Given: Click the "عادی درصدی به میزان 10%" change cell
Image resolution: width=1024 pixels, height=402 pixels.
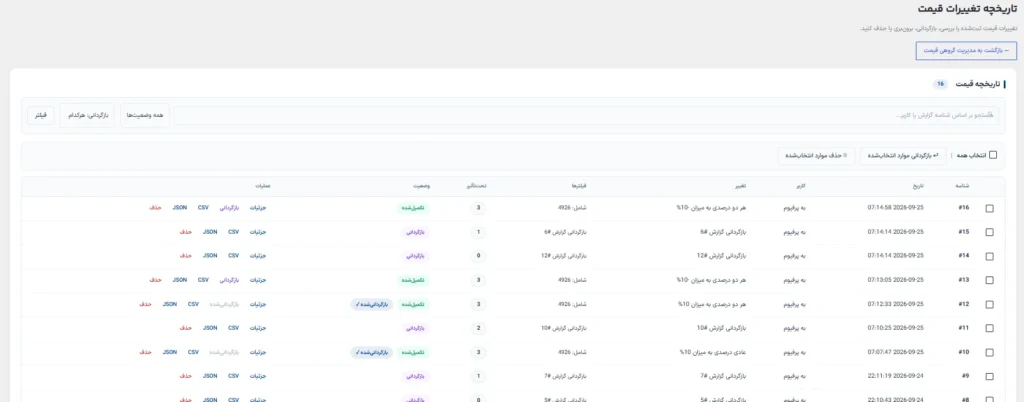Looking at the screenshot, I should (x=712, y=352).
